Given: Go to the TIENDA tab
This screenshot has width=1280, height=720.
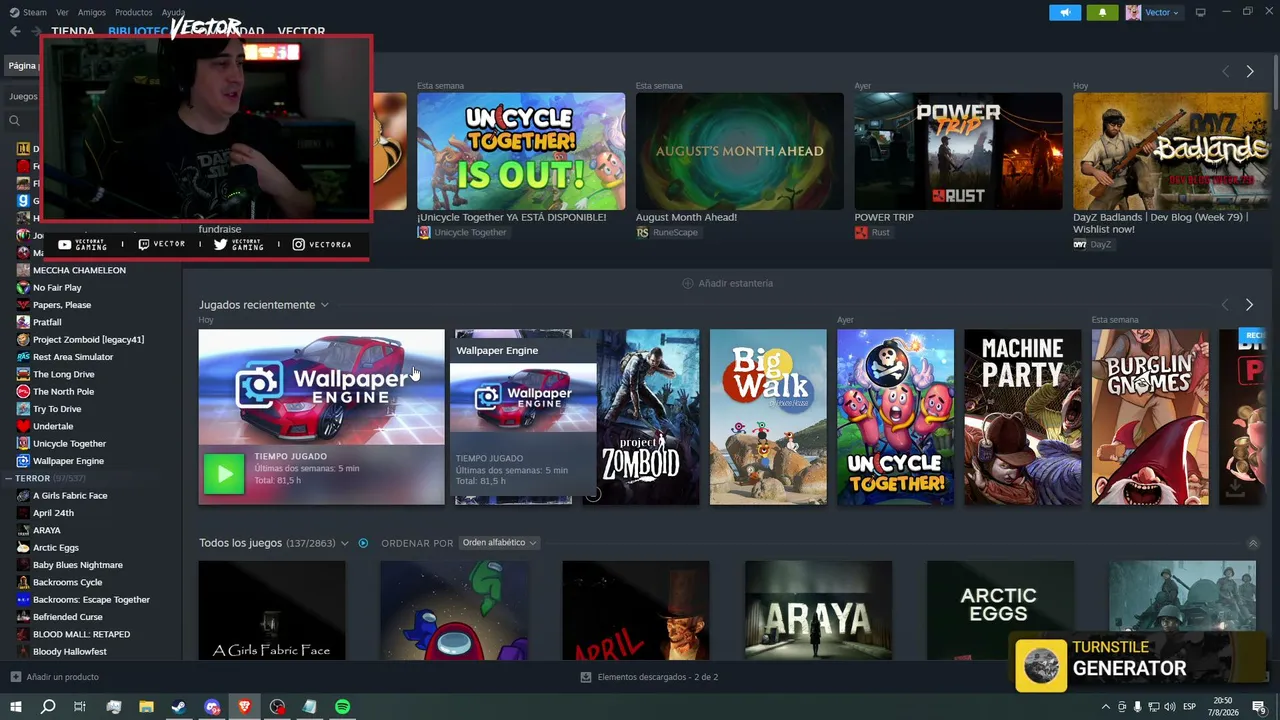Looking at the screenshot, I should (x=73, y=31).
